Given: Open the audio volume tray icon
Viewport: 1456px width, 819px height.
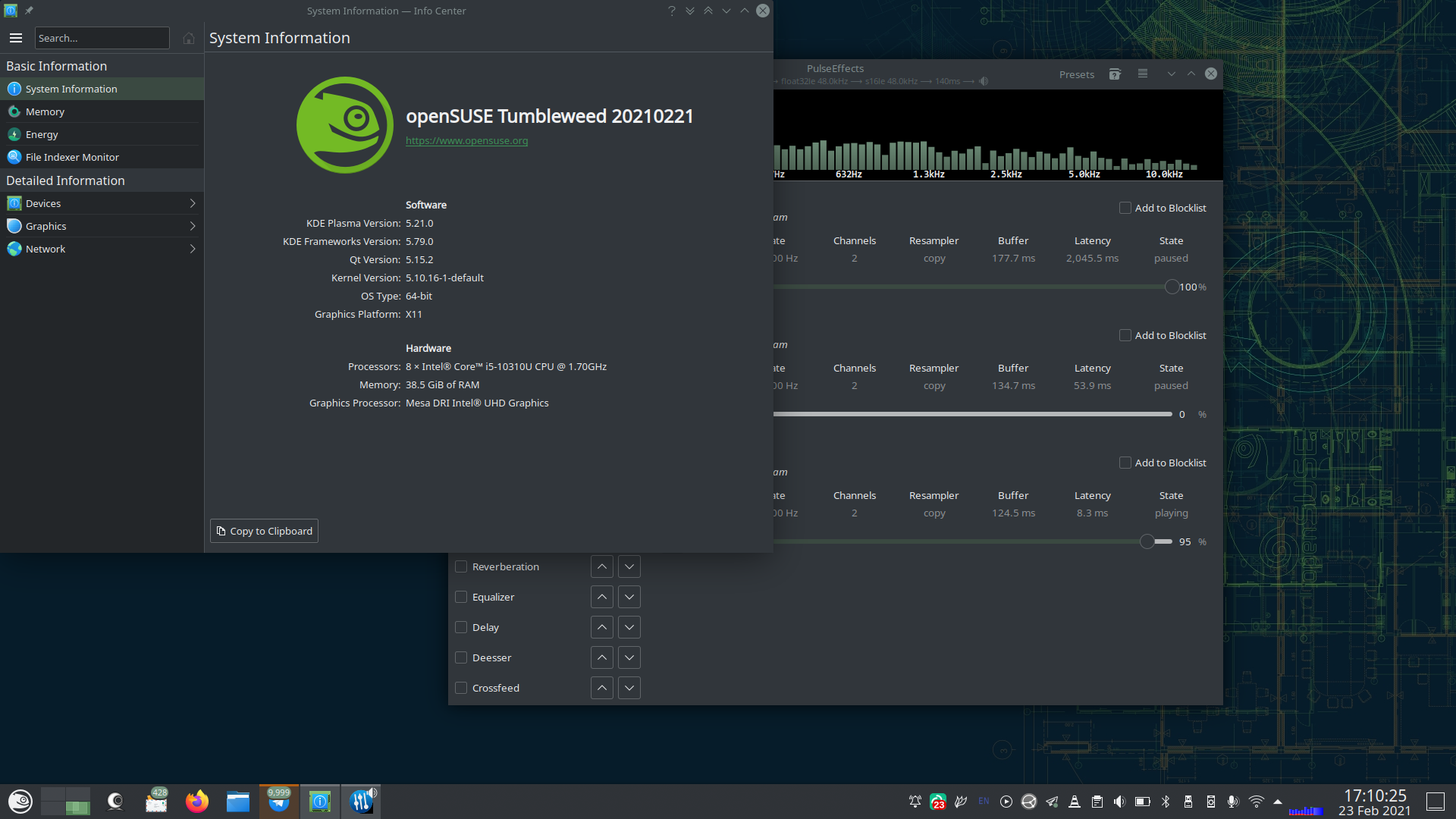Looking at the screenshot, I should tap(1120, 802).
